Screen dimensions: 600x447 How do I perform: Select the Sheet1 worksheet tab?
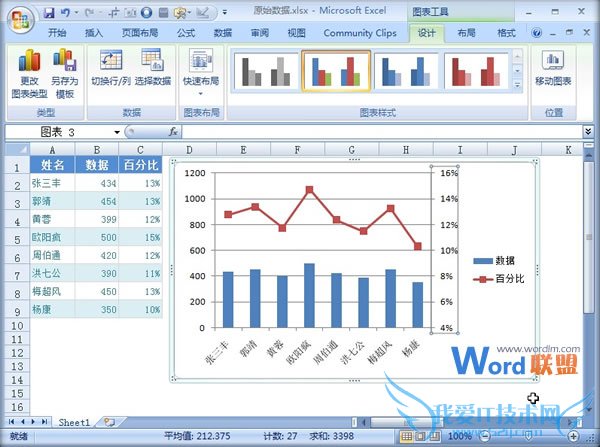coord(74,423)
